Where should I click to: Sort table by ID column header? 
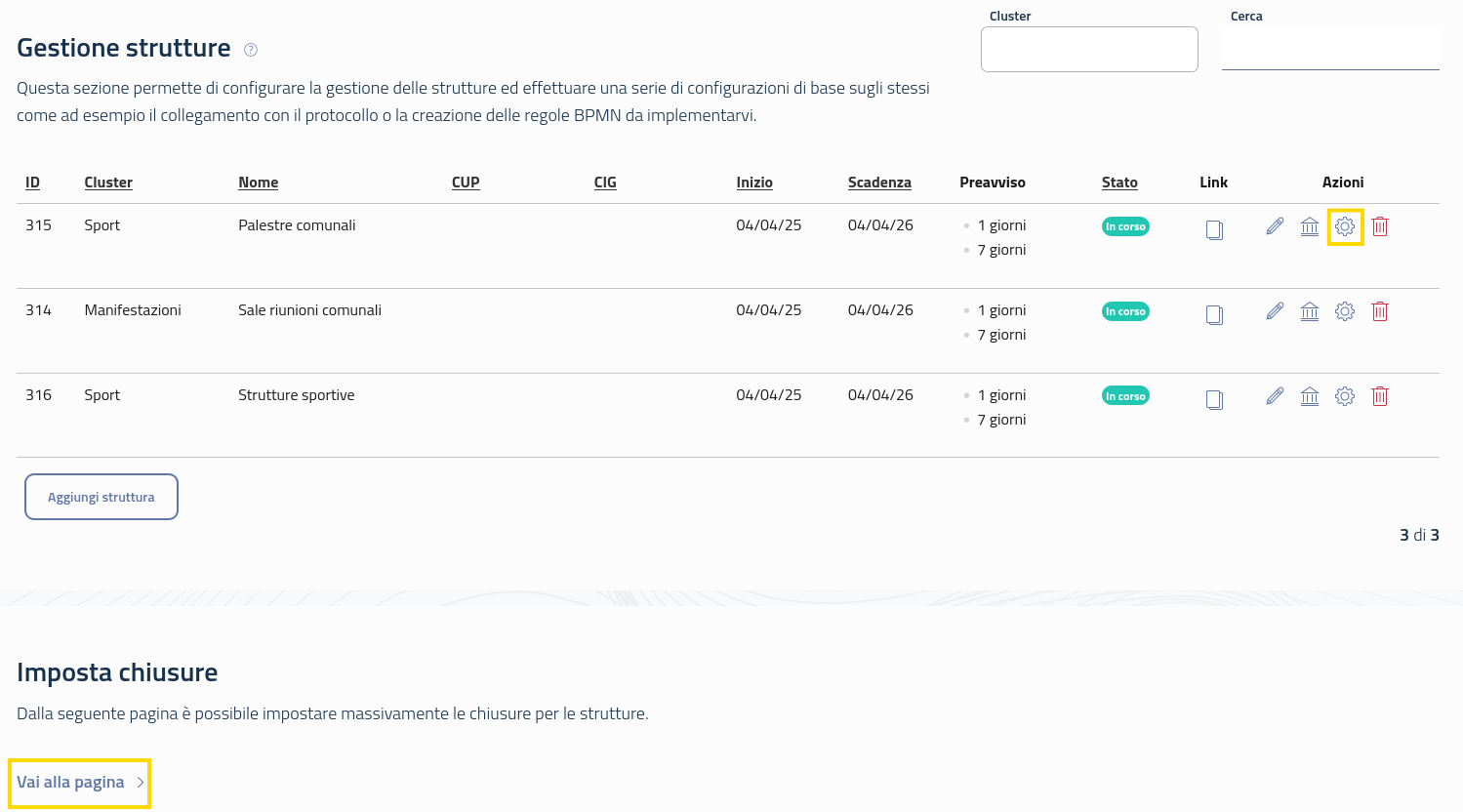32,183
